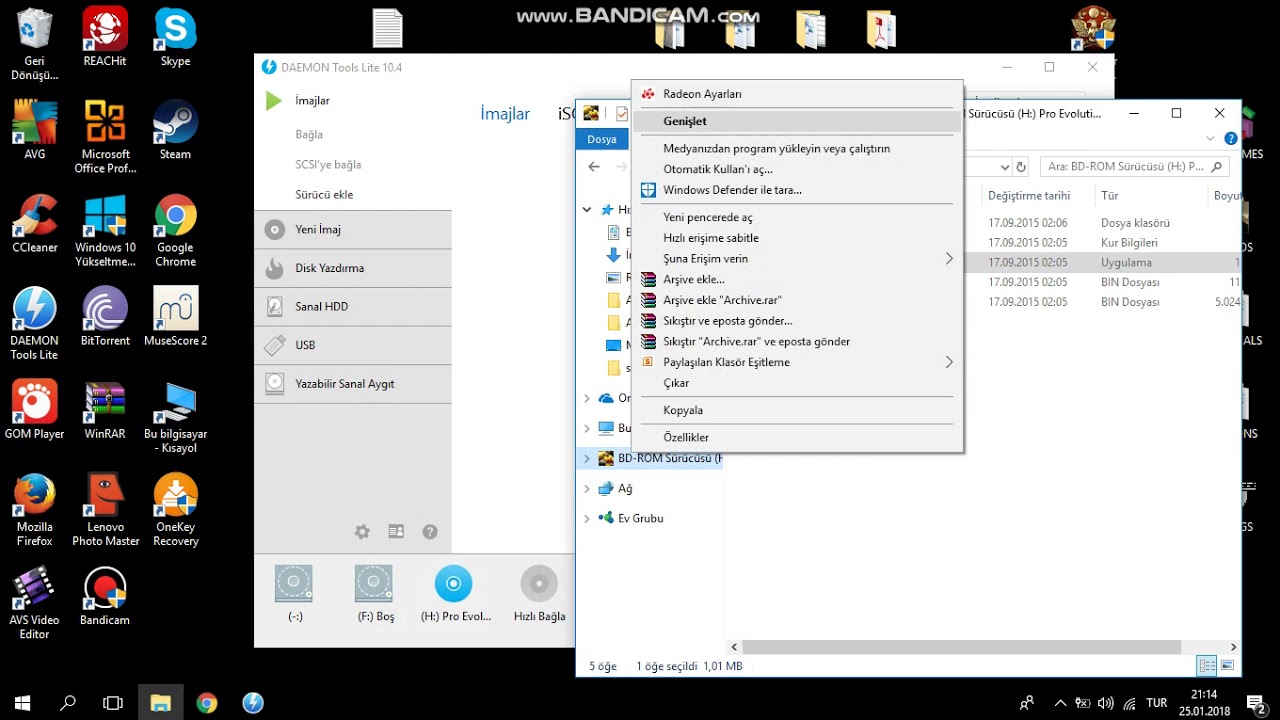Viewport: 1280px width, 720px height.
Task: Click Özellikler in the context menu
Action: [798, 437]
